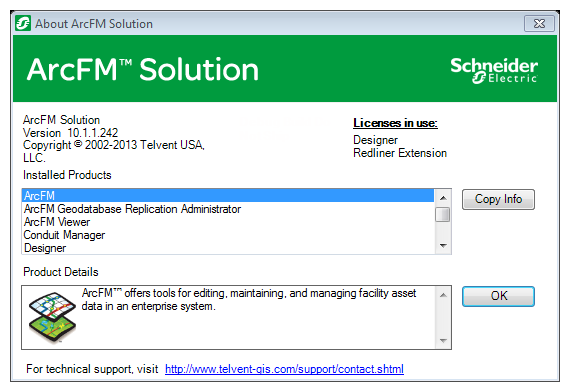Click the Designer license under Licenses in use
This screenshot has height=392, width=570.
click(375, 140)
